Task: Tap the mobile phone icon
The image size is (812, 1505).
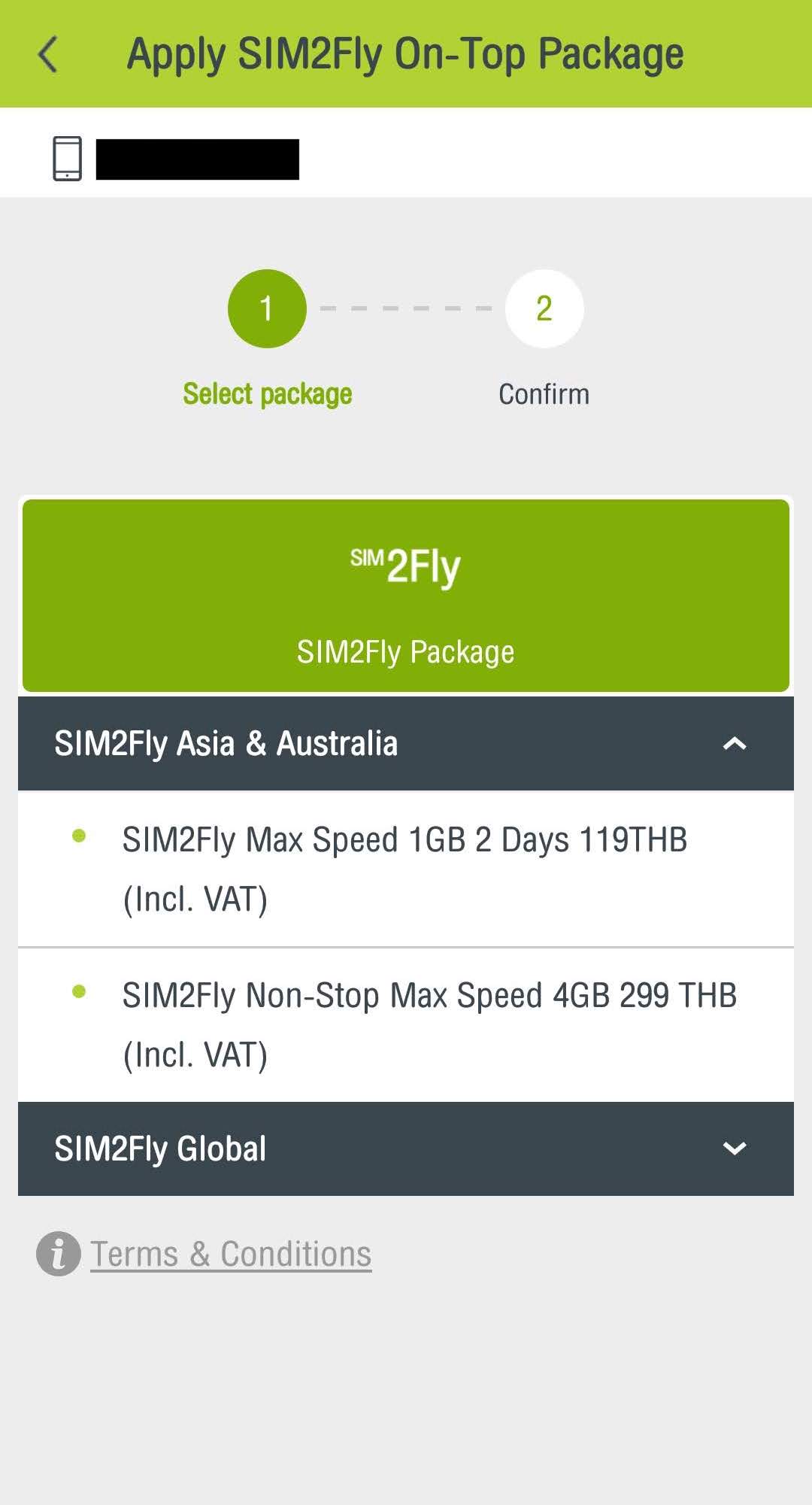Action: 67,159
